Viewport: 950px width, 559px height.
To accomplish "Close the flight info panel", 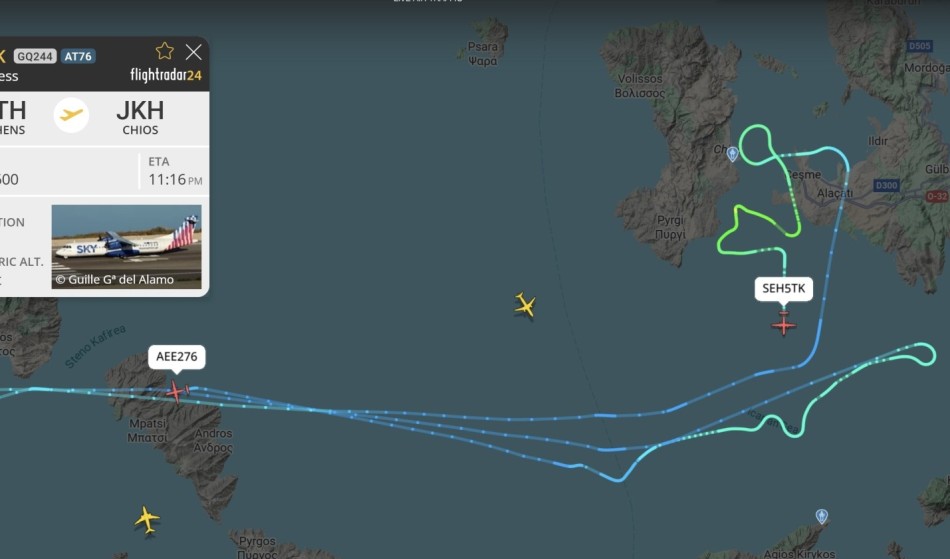I will click(x=194, y=52).
